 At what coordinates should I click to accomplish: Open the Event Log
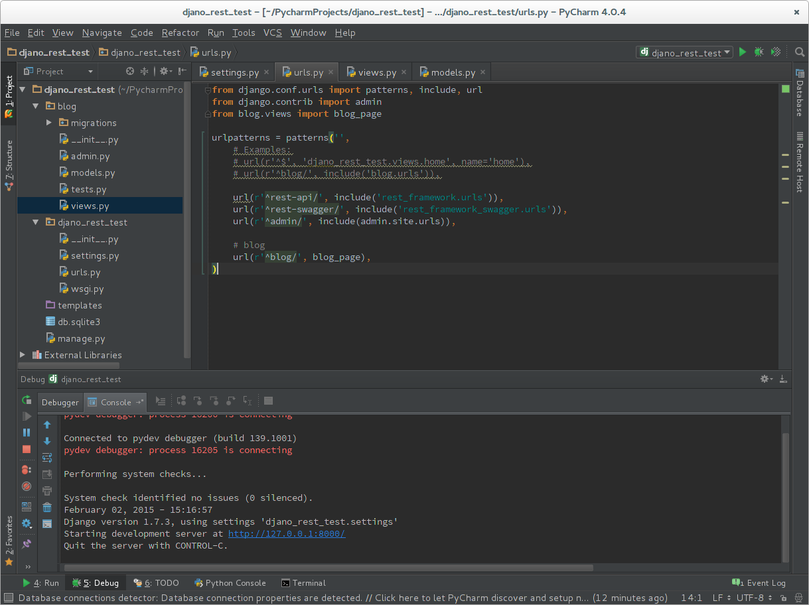tap(759, 583)
